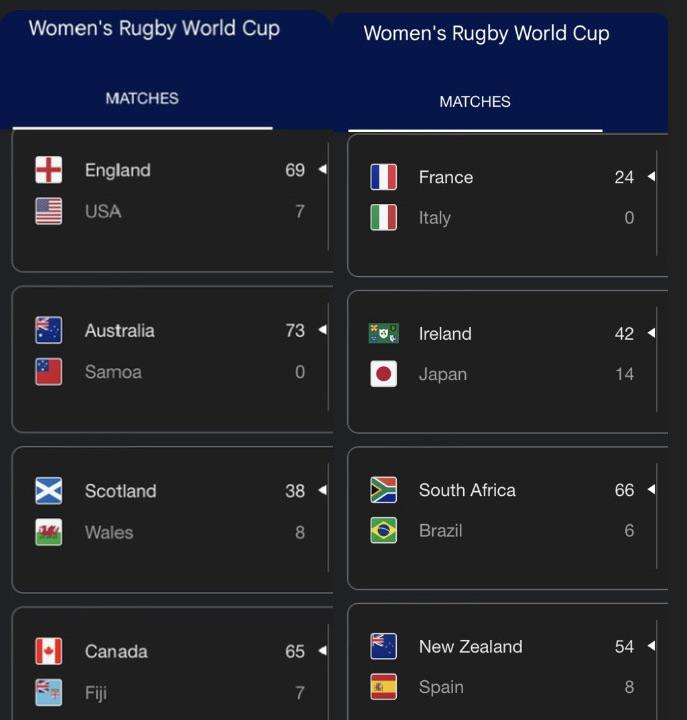This screenshot has width=687, height=720.
Task: Select the Ireland rugby crest icon
Action: click(383, 333)
